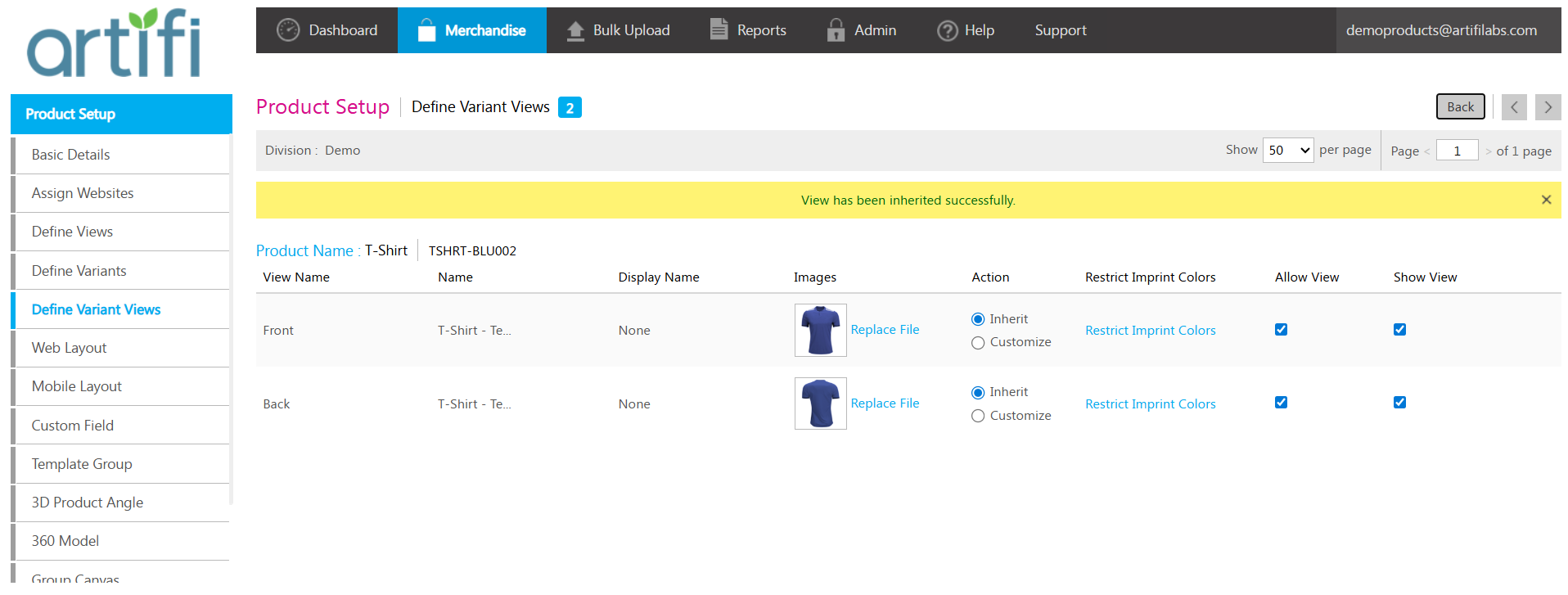This screenshot has width=1568, height=595.
Task: Open Assign Websites in sidebar
Action: [121, 193]
